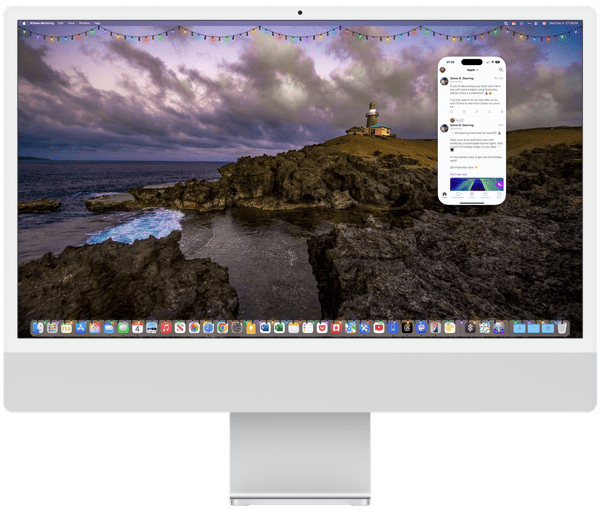
Task: Open the Window menu in the menu bar
Action: [x=84, y=23]
